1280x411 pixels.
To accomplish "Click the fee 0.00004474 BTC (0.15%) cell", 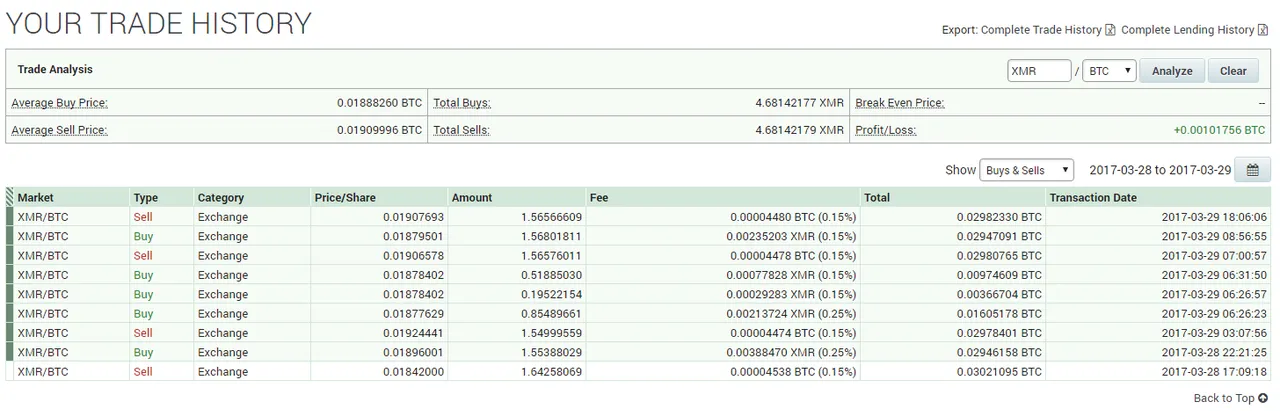I will pyautogui.click(x=723, y=333).
